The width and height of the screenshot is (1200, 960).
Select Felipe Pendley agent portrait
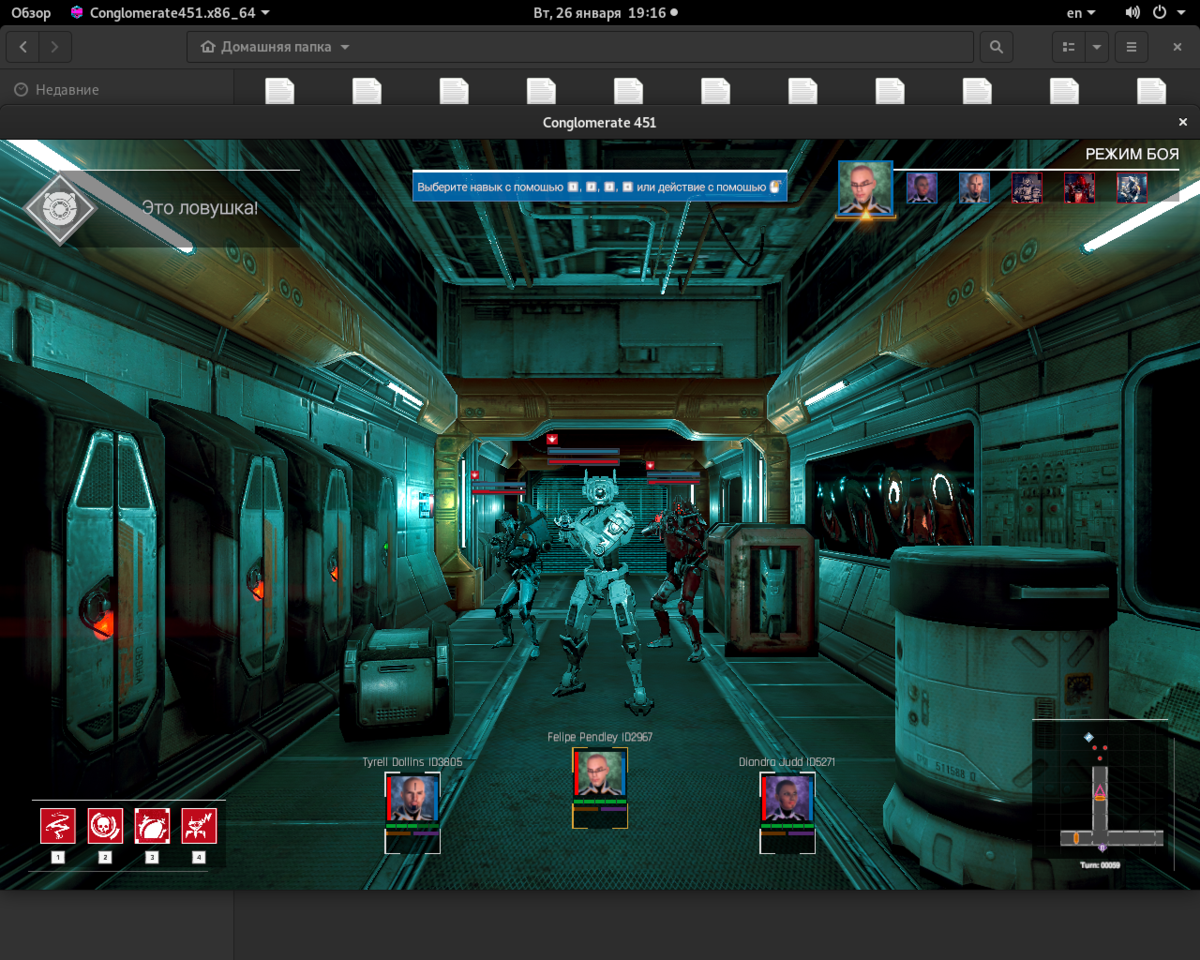tap(600, 773)
